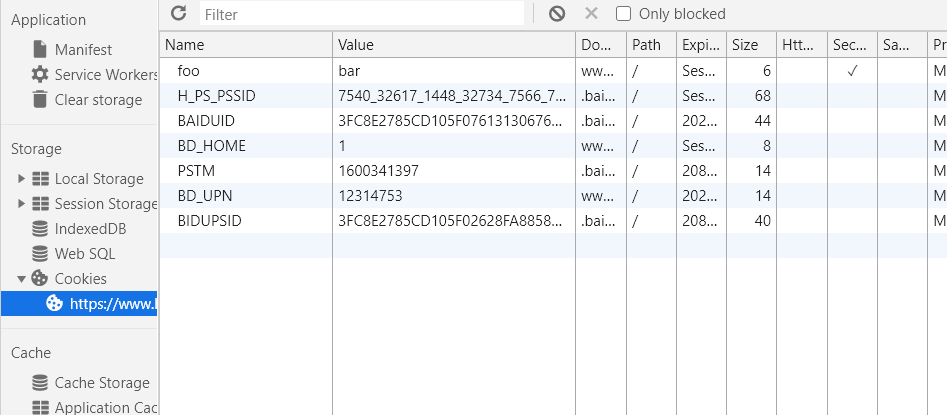Select the https://www cookie origin entry
The height and width of the screenshot is (415, 947).
112,304
